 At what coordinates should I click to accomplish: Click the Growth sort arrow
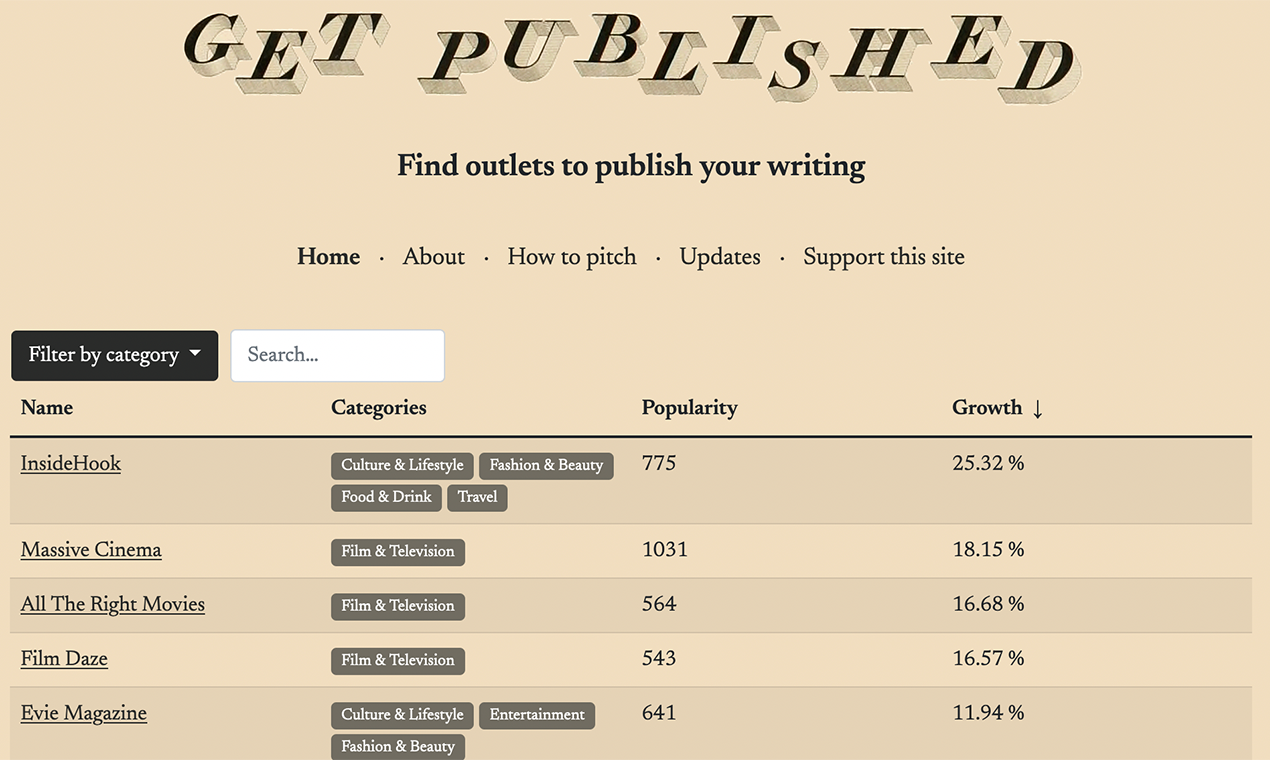pos(1037,409)
